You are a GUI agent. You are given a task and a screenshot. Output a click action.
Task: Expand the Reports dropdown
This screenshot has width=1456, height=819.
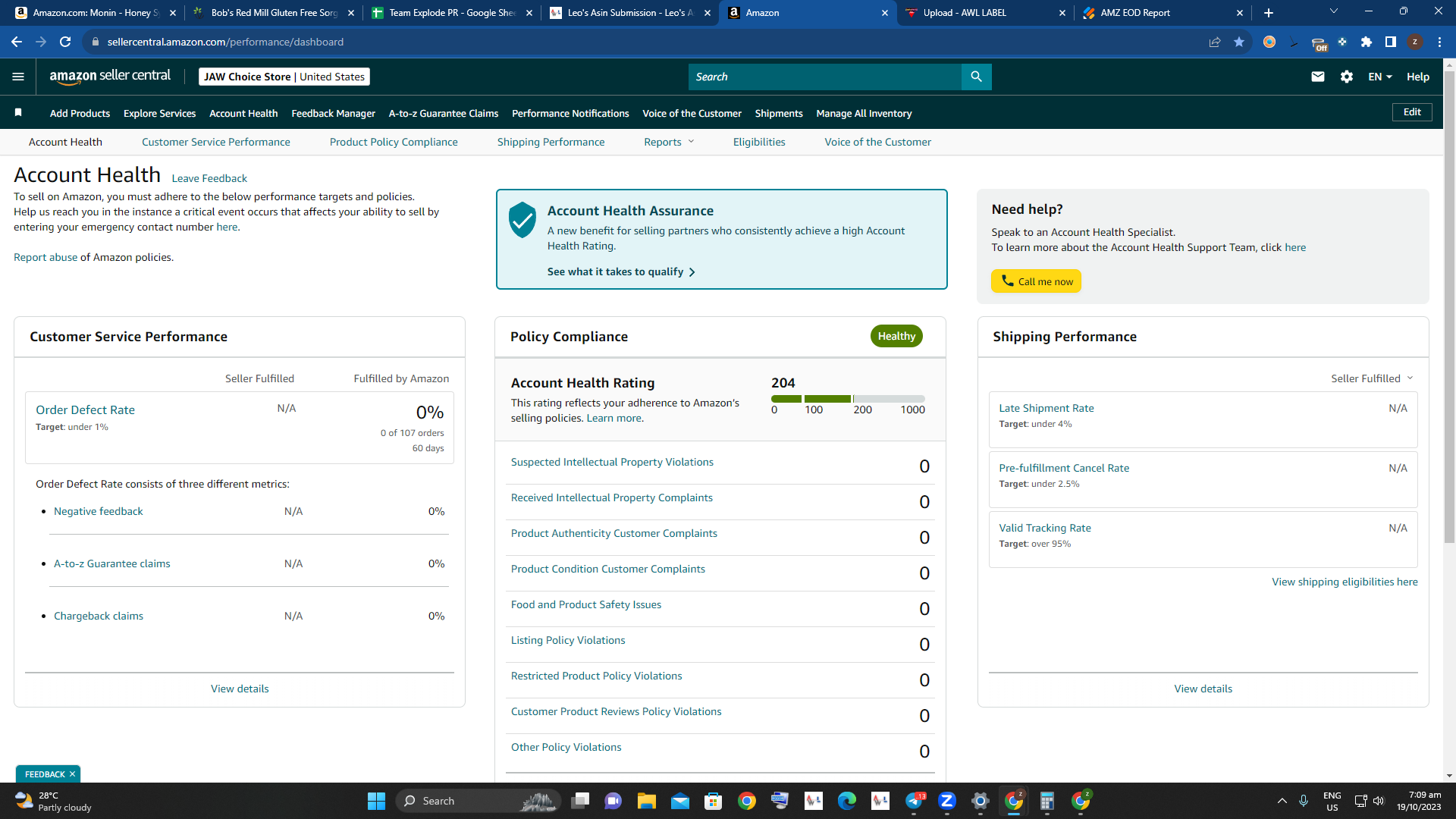click(669, 142)
